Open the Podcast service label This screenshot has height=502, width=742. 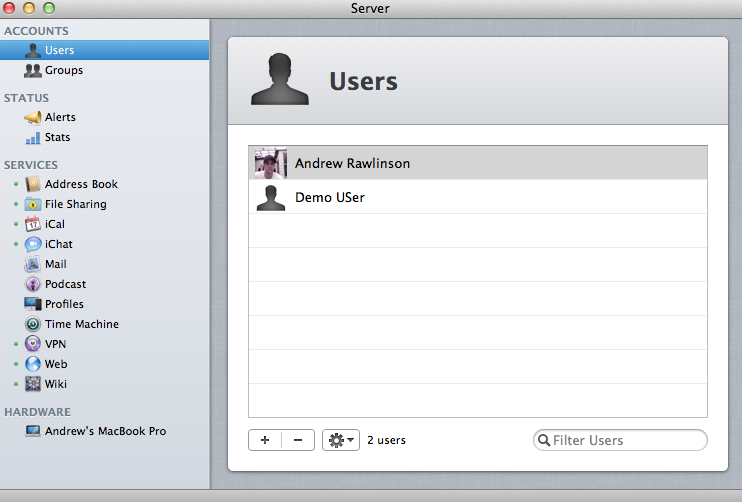[x=65, y=284]
